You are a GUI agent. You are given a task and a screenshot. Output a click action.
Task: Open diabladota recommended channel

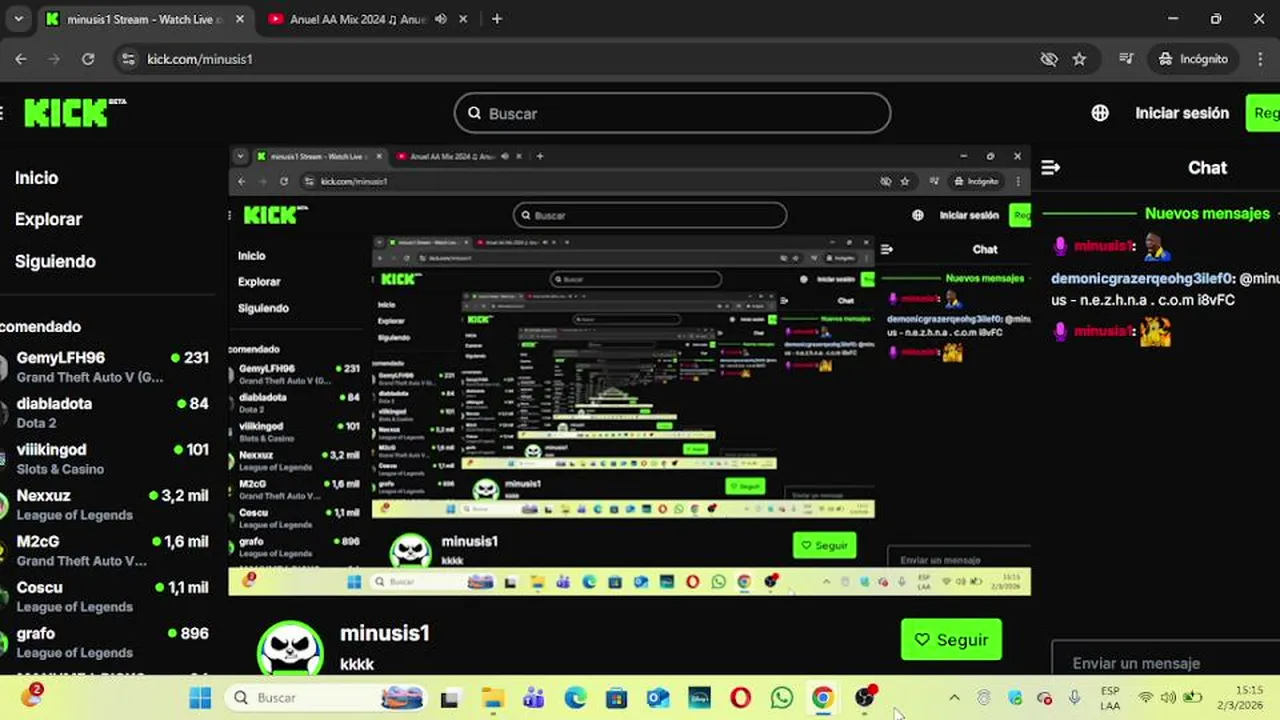pyautogui.click(x=107, y=412)
